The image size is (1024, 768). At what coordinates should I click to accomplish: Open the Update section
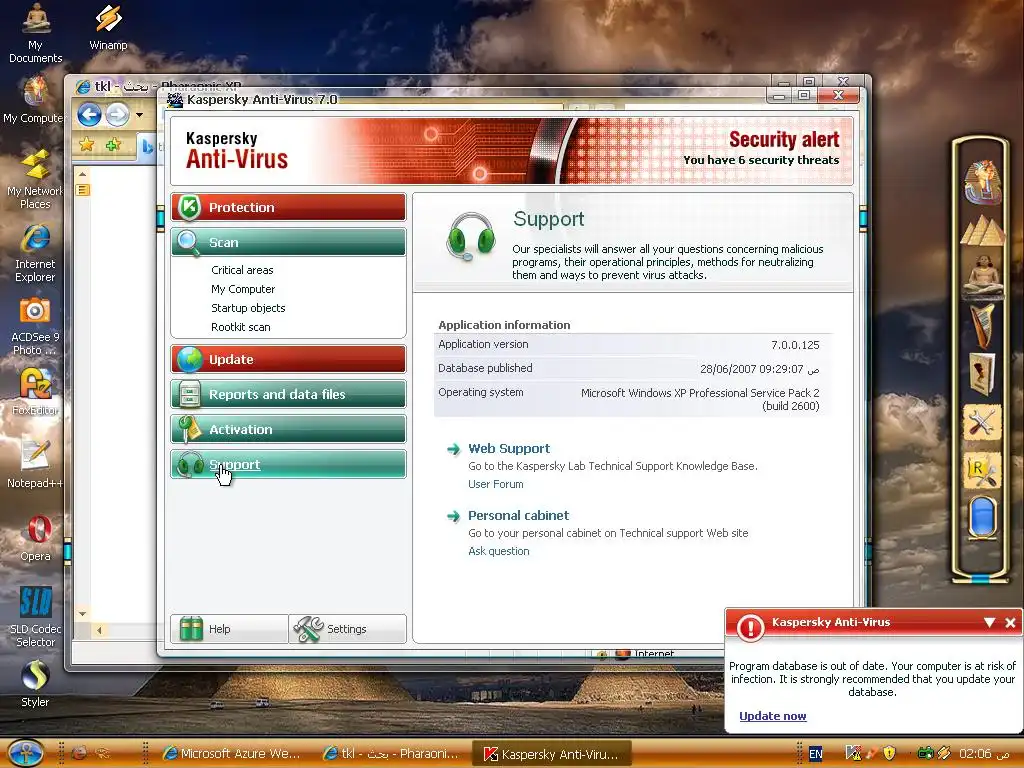pos(288,359)
